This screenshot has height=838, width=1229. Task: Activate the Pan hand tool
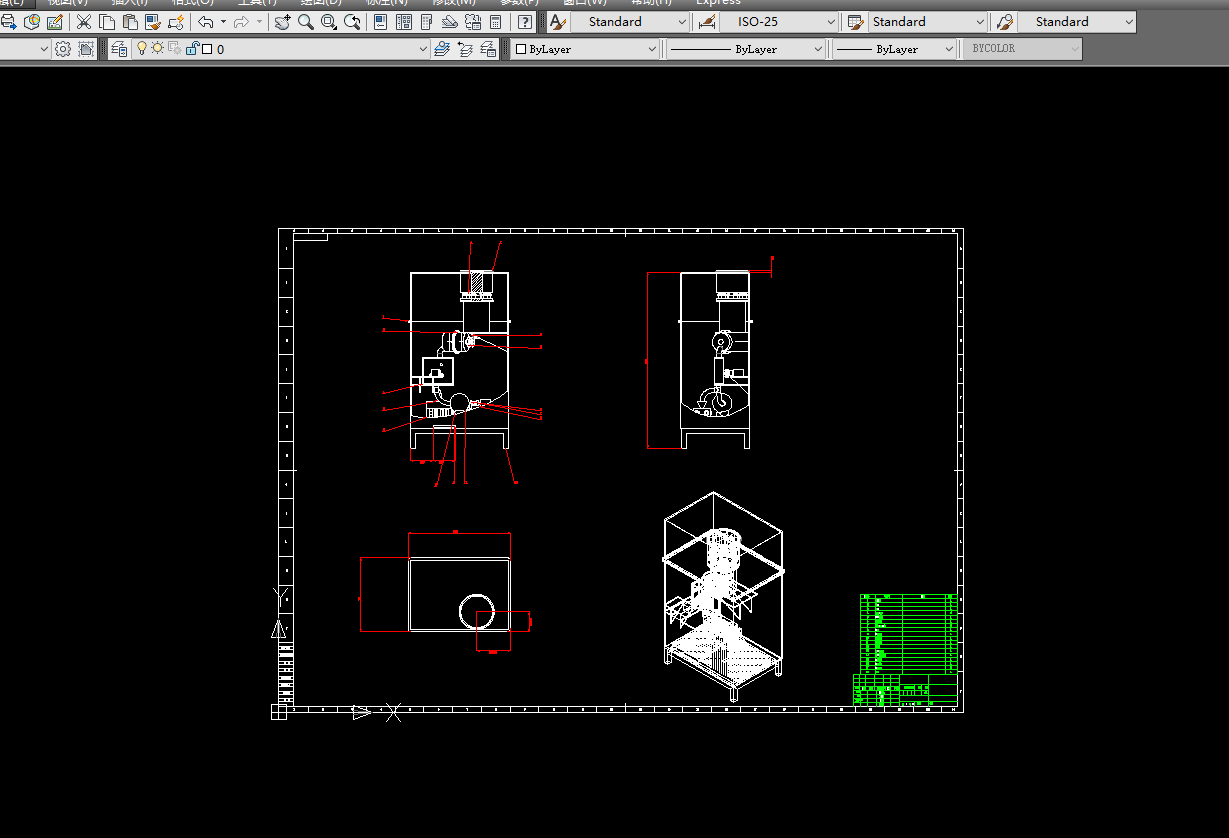(282, 22)
